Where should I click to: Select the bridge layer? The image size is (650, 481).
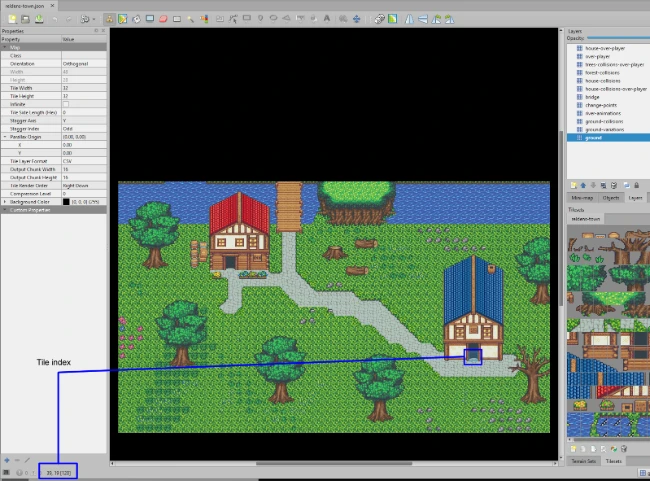[x=608, y=97]
